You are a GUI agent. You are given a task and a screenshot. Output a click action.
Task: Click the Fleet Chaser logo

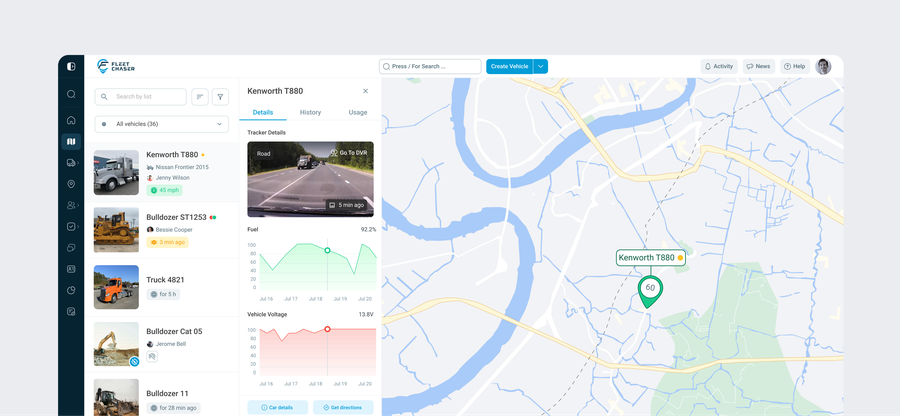116,66
